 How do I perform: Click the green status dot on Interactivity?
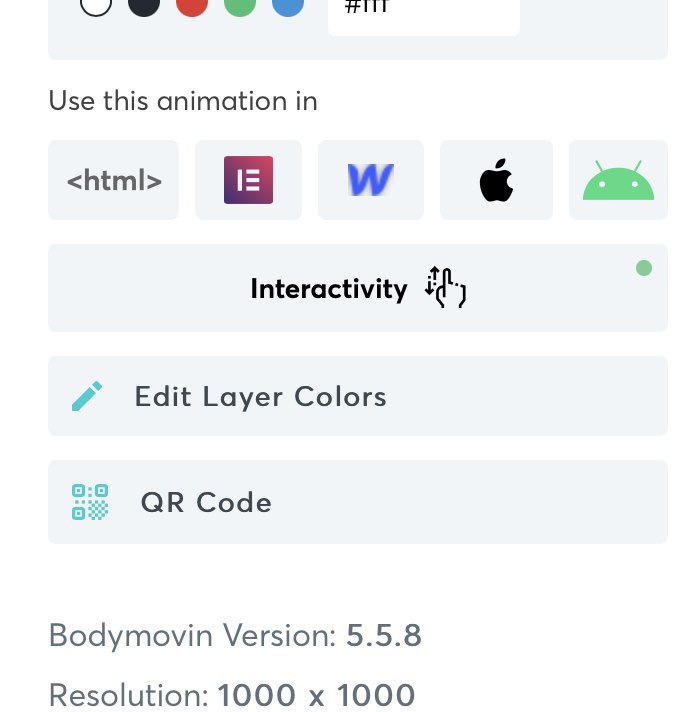[644, 268]
